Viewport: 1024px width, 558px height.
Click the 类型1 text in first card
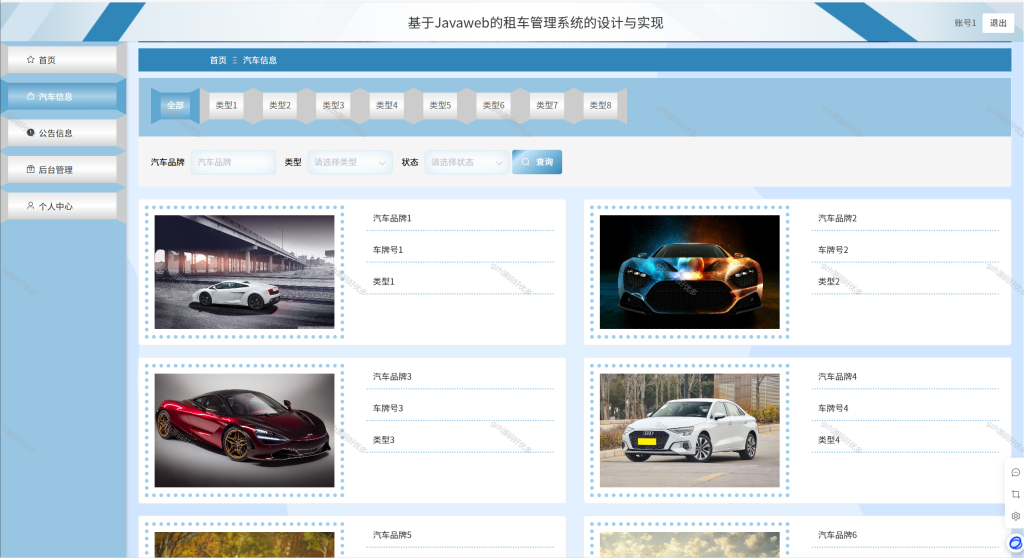[x=383, y=282]
